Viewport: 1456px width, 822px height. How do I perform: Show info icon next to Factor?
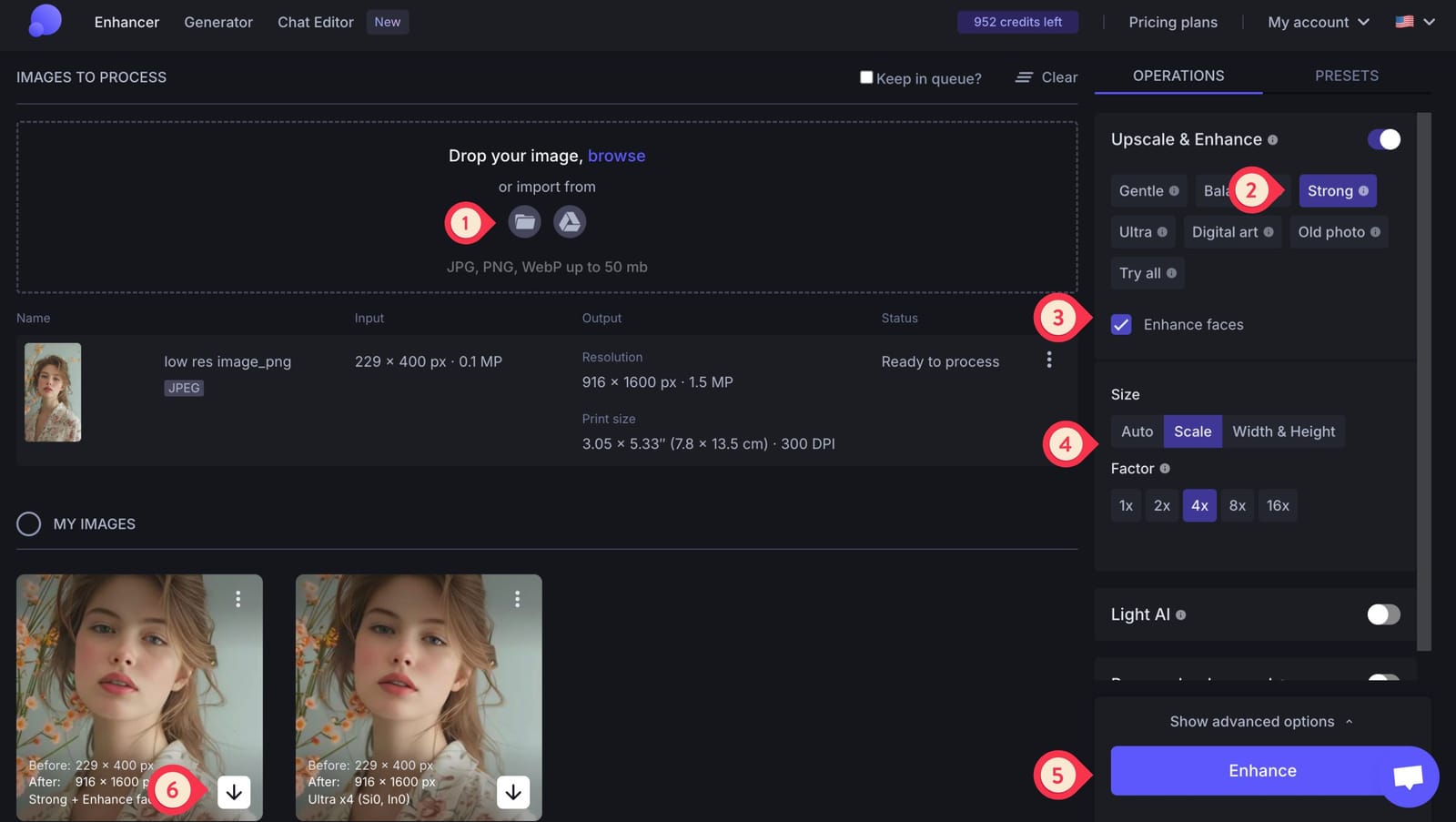pyautogui.click(x=1165, y=469)
